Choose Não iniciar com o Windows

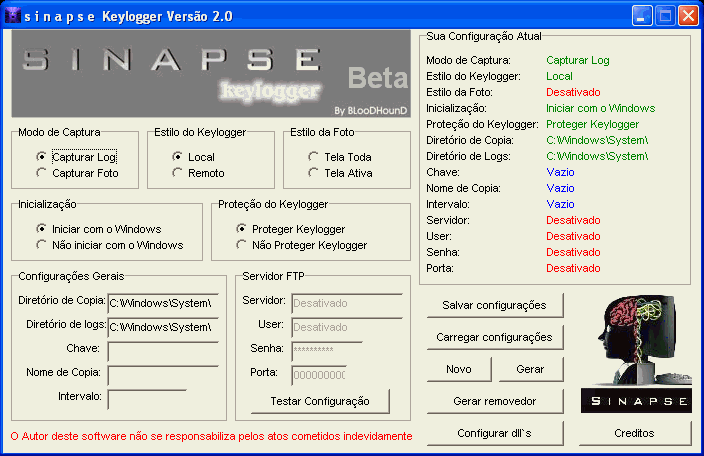(x=42, y=245)
